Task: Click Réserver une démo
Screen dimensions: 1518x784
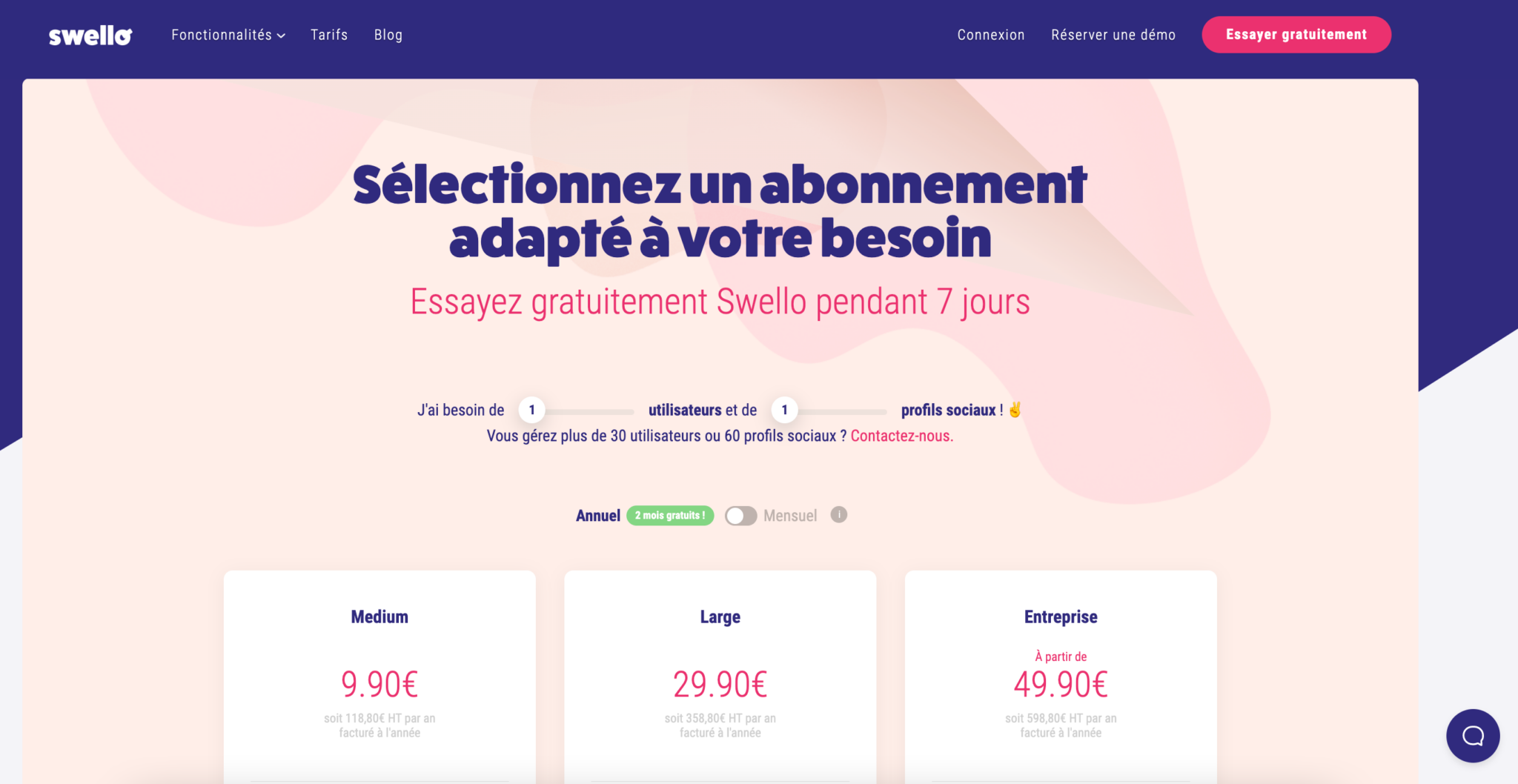Action: [1113, 34]
